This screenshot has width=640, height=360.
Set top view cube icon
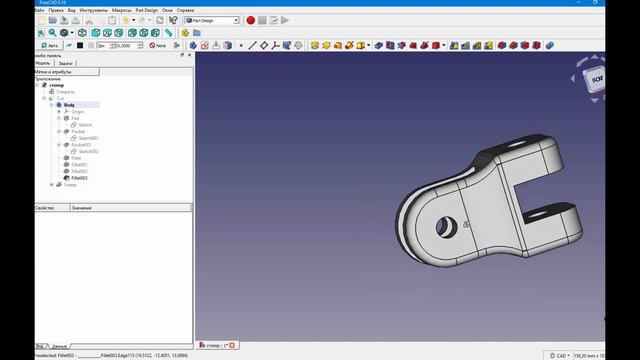[107, 33]
